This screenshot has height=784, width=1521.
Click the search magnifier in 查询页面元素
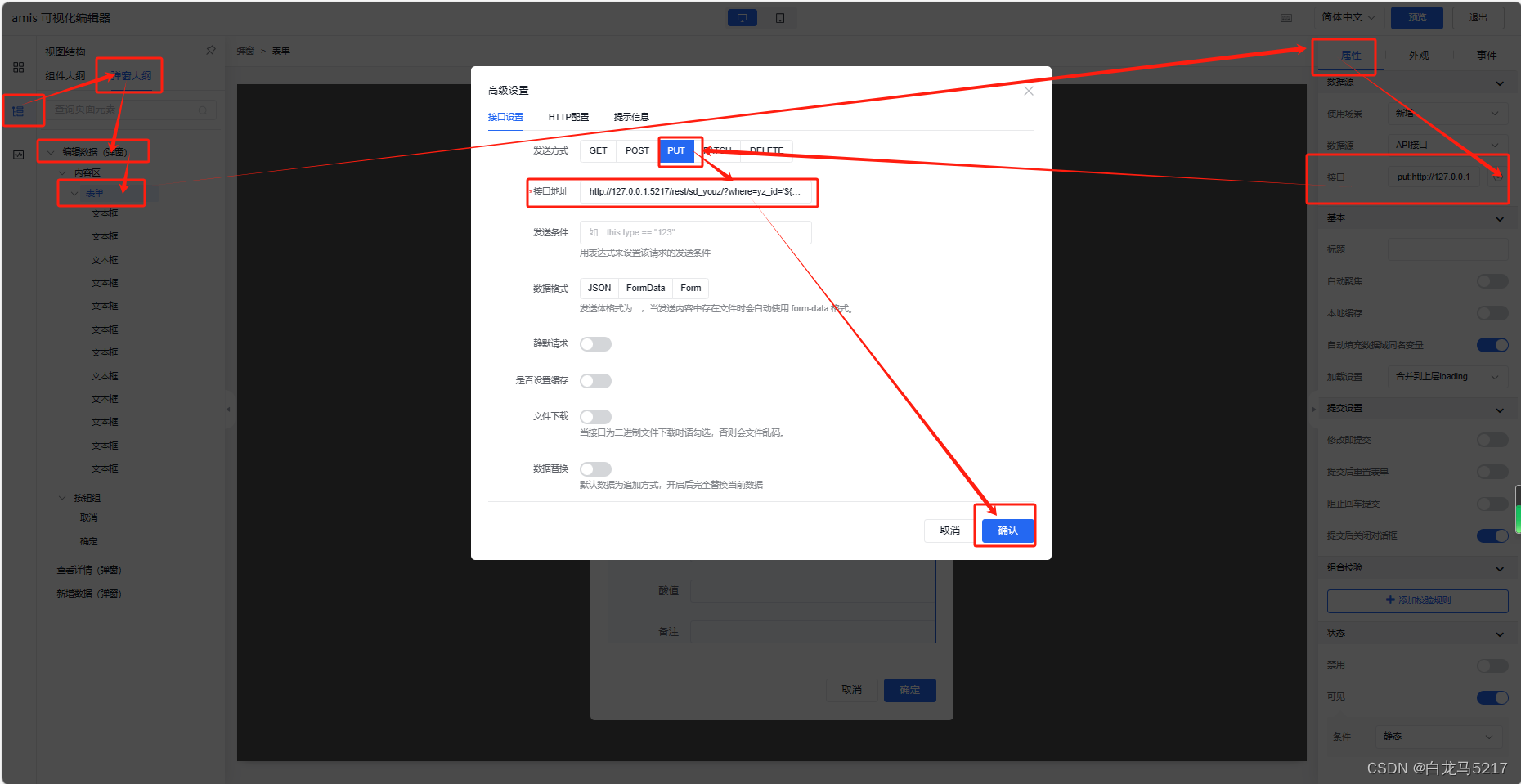click(203, 110)
